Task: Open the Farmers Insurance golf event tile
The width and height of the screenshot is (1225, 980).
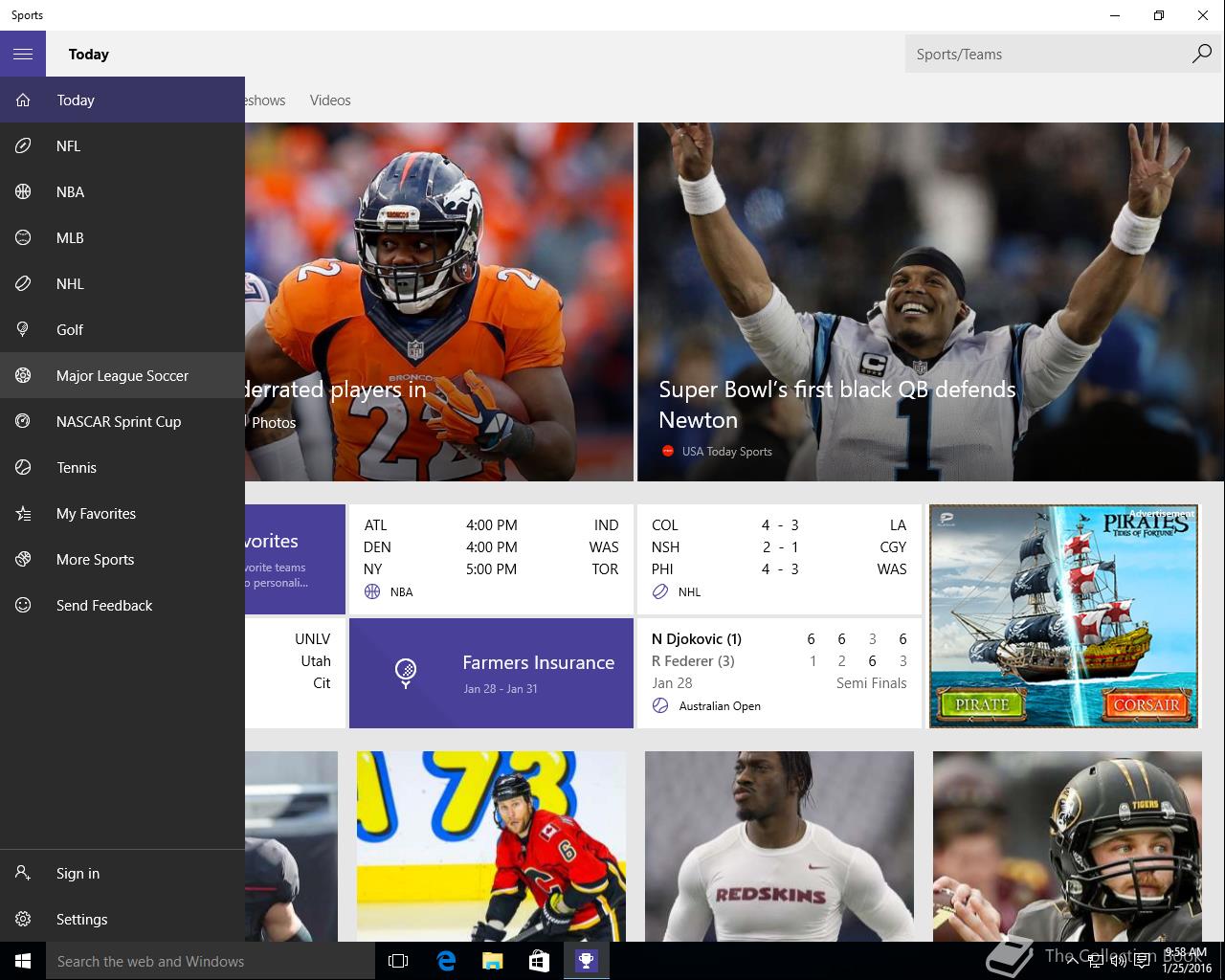Action: tap(491, 673)
